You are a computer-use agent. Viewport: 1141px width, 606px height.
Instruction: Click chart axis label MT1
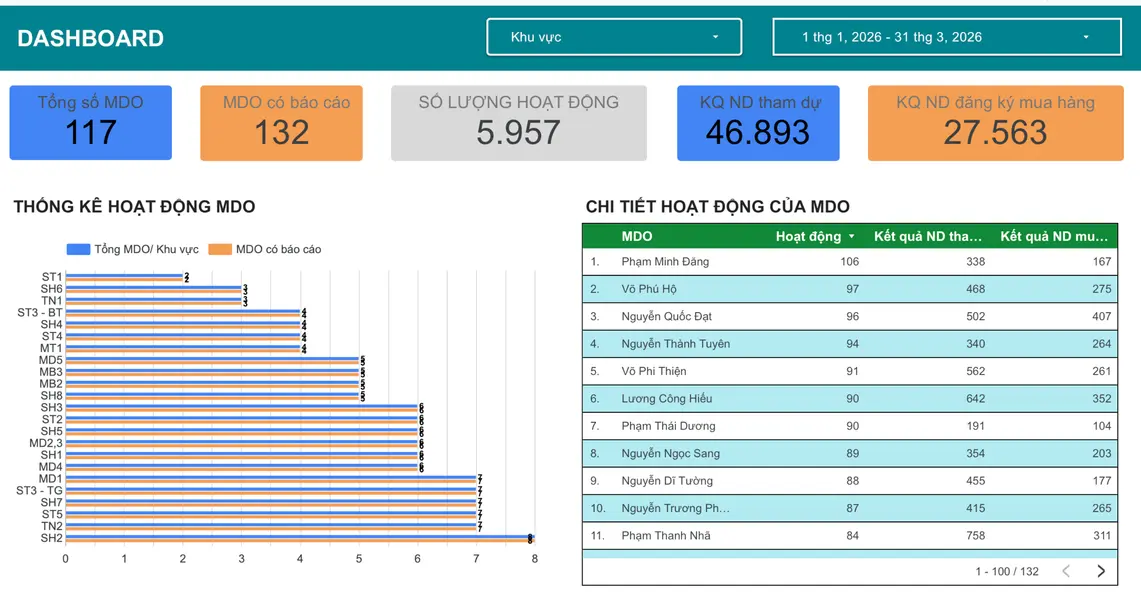tap(52, 348)
